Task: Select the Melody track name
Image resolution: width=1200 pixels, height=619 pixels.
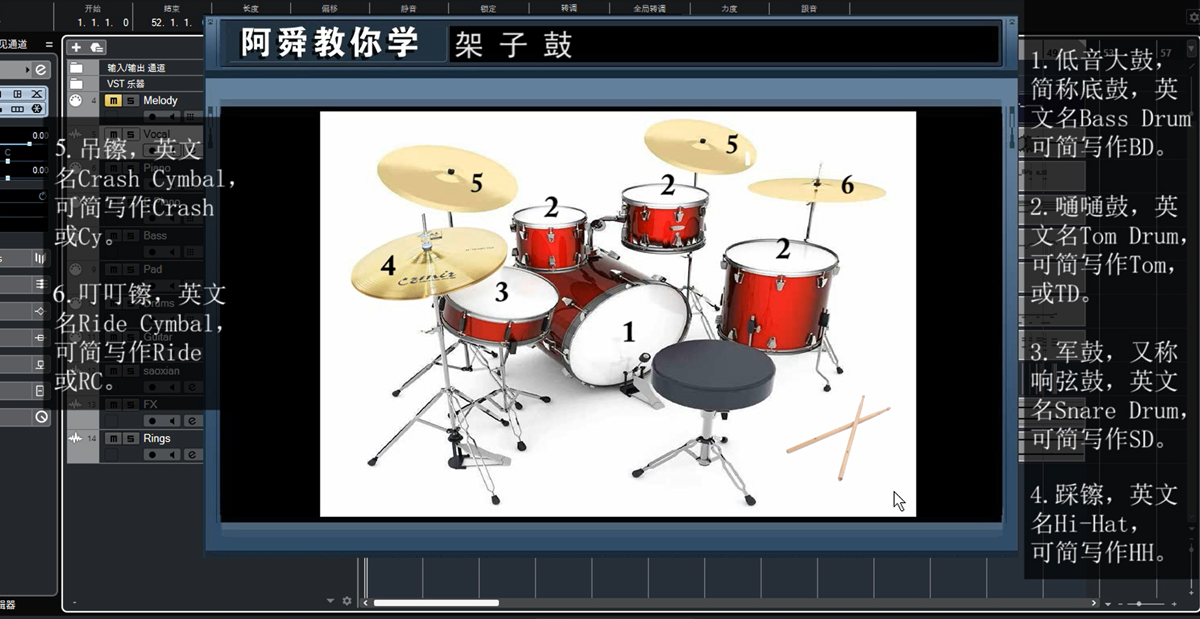Action: click(161, 101)
